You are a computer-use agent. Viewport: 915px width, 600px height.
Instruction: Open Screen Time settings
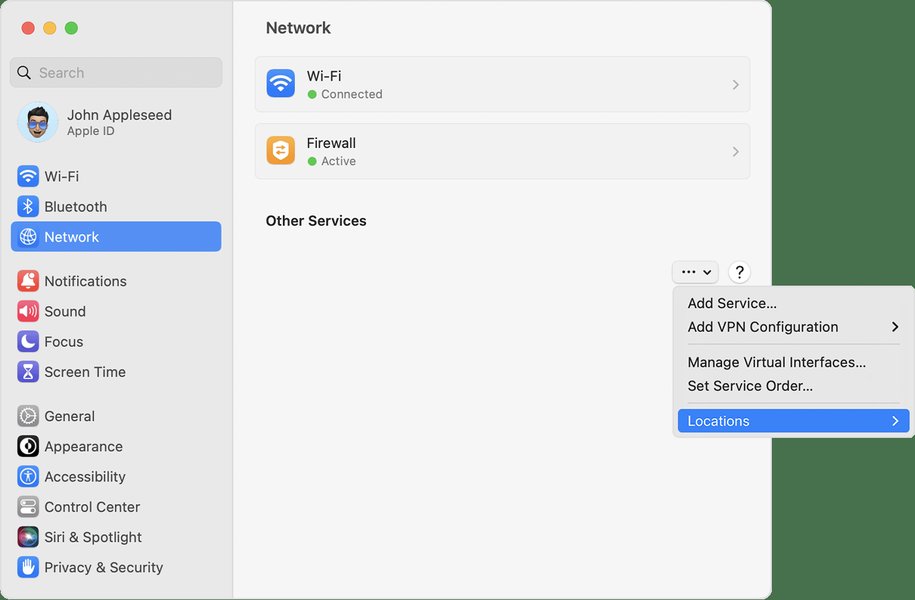coord(84,371)
